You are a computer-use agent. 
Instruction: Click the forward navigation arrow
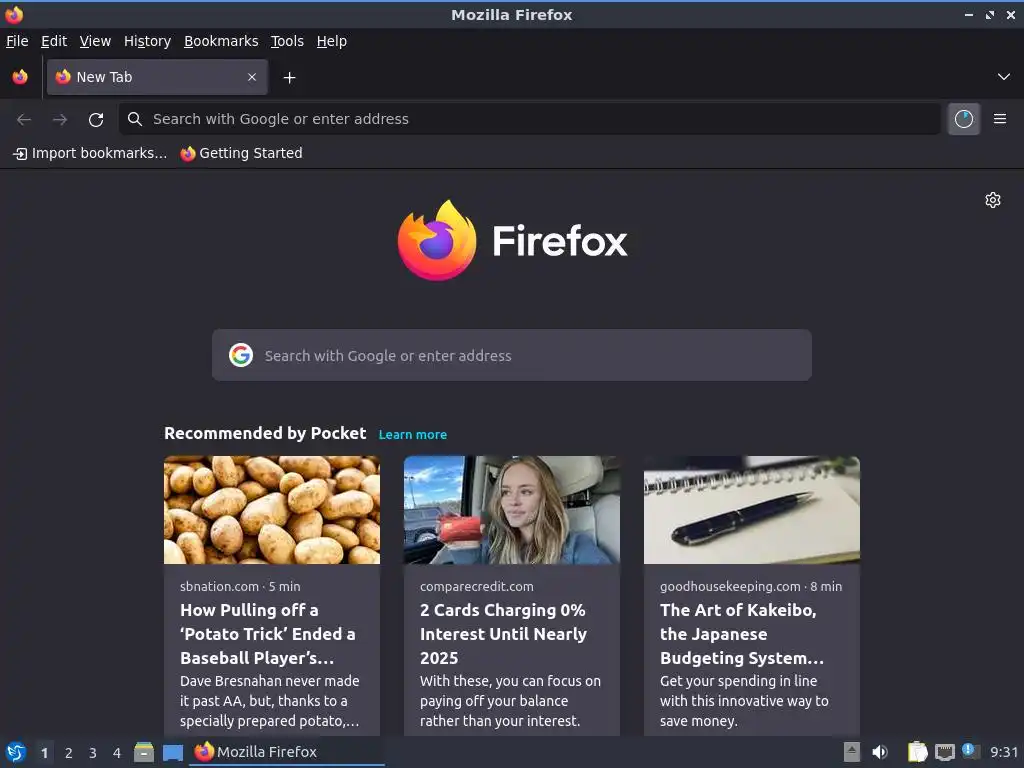(x=60, y=120)
